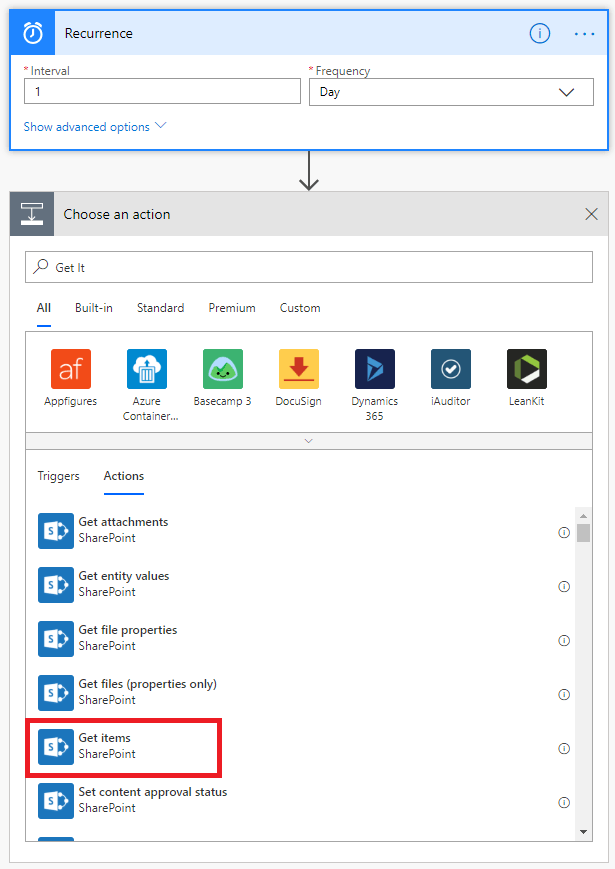Click SharePoint icon for Get items

pos(56,747)
